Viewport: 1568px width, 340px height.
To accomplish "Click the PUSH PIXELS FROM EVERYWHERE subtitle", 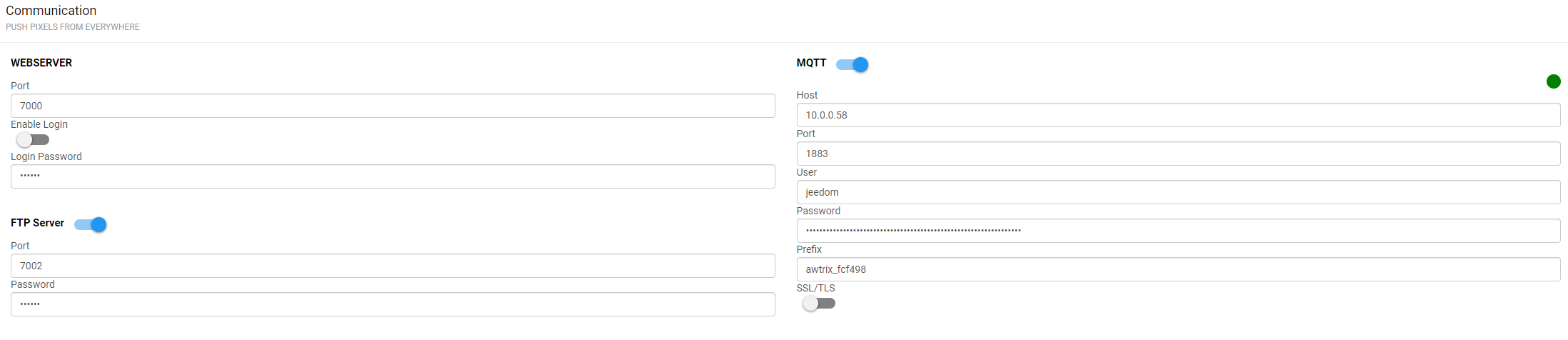I will pyautogui.click(x=73, y=27).
